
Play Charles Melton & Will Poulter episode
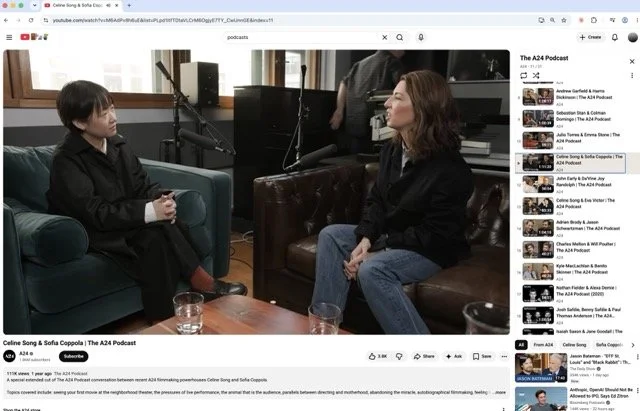(573, 250)
